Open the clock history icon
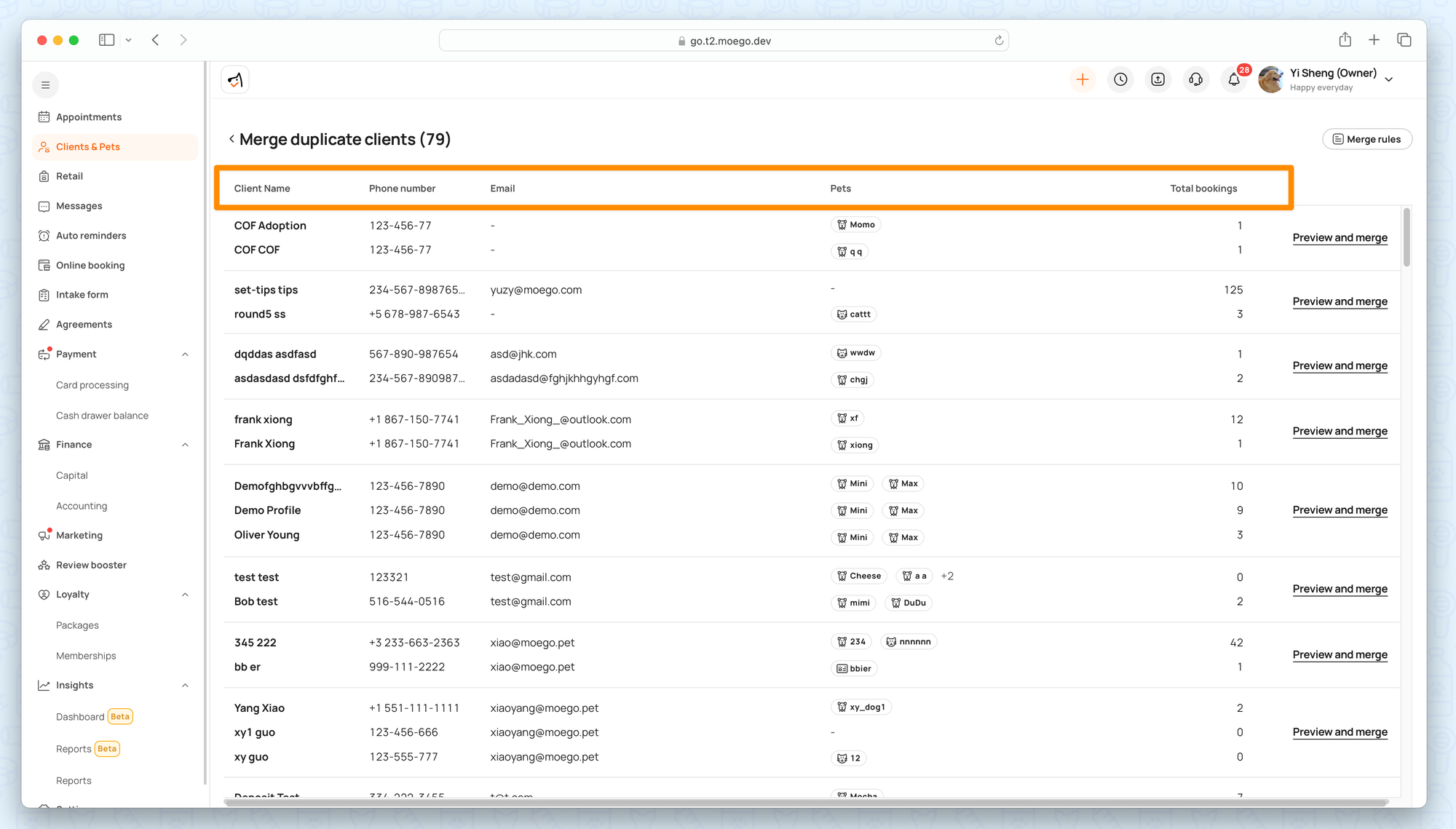The height and width of the screenshot is (829, 1456). [x=1120, y=80]
